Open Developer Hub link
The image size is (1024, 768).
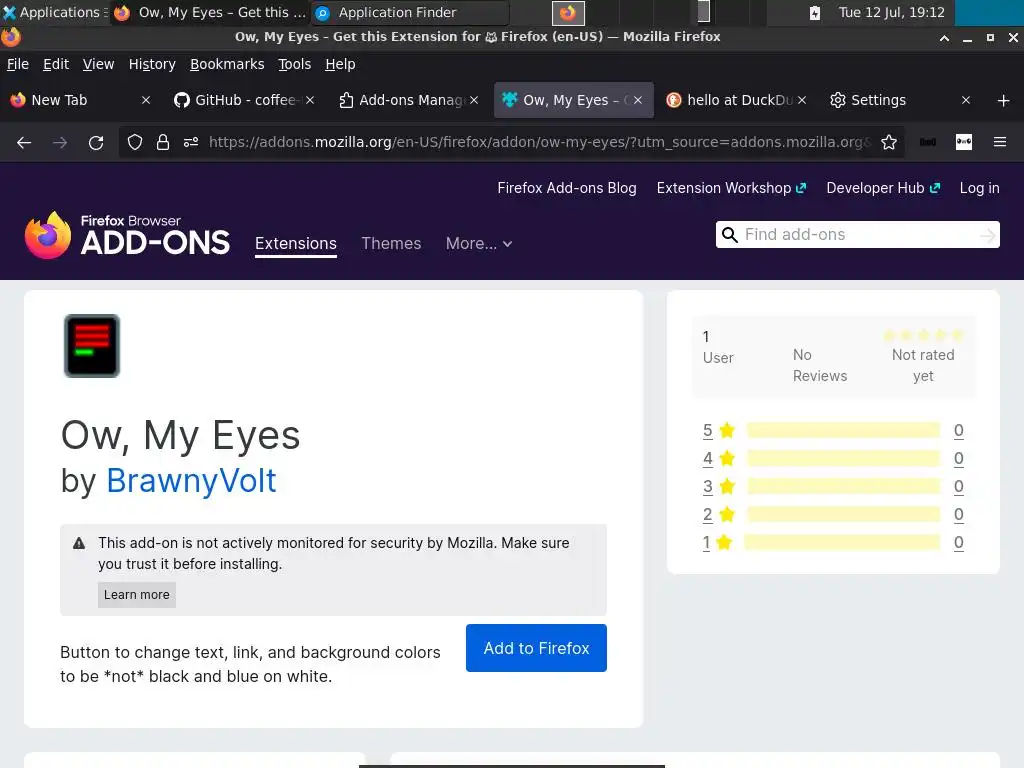click(883, 188)
